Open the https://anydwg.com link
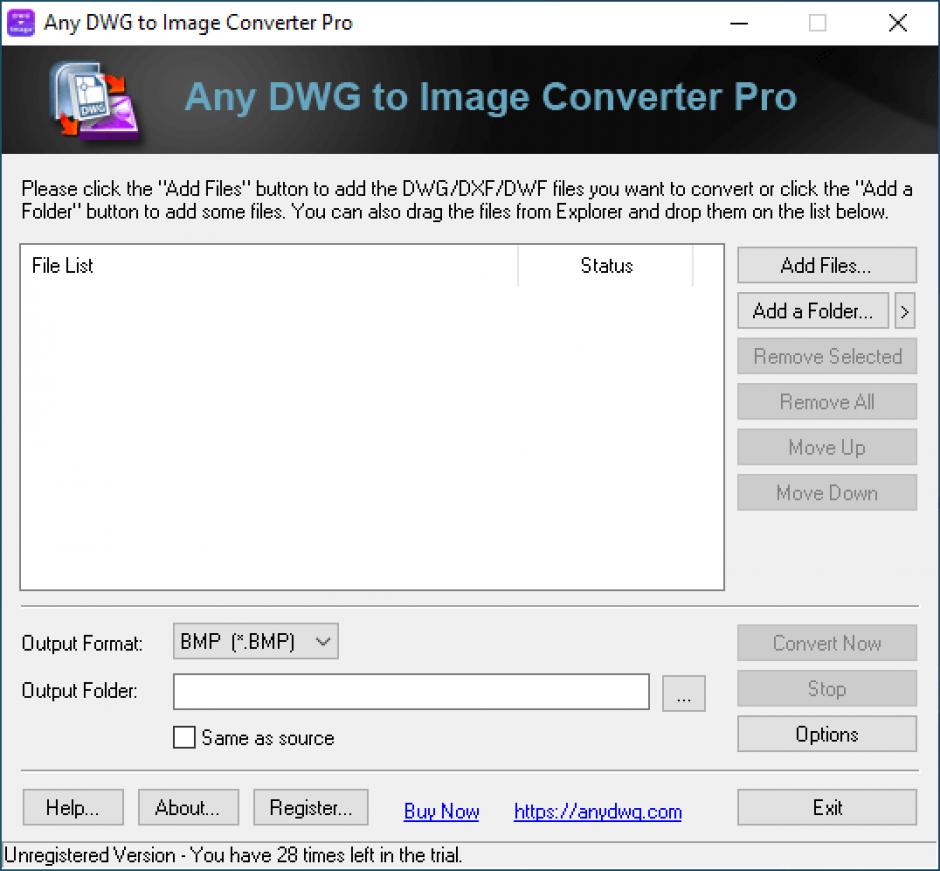Screen dimensions: 940x871 (598, 811)
